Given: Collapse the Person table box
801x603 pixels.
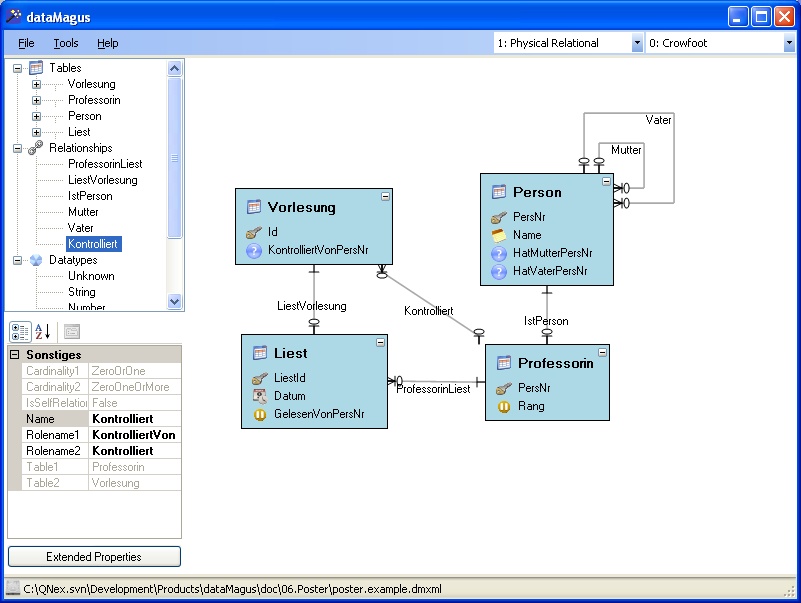Looking at the screenshot, I should point(606,181).
